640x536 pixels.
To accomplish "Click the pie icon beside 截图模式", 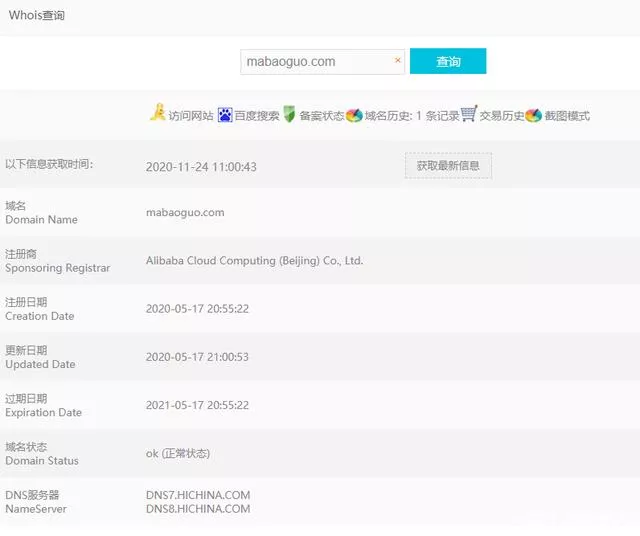I will tap(533, 115).
